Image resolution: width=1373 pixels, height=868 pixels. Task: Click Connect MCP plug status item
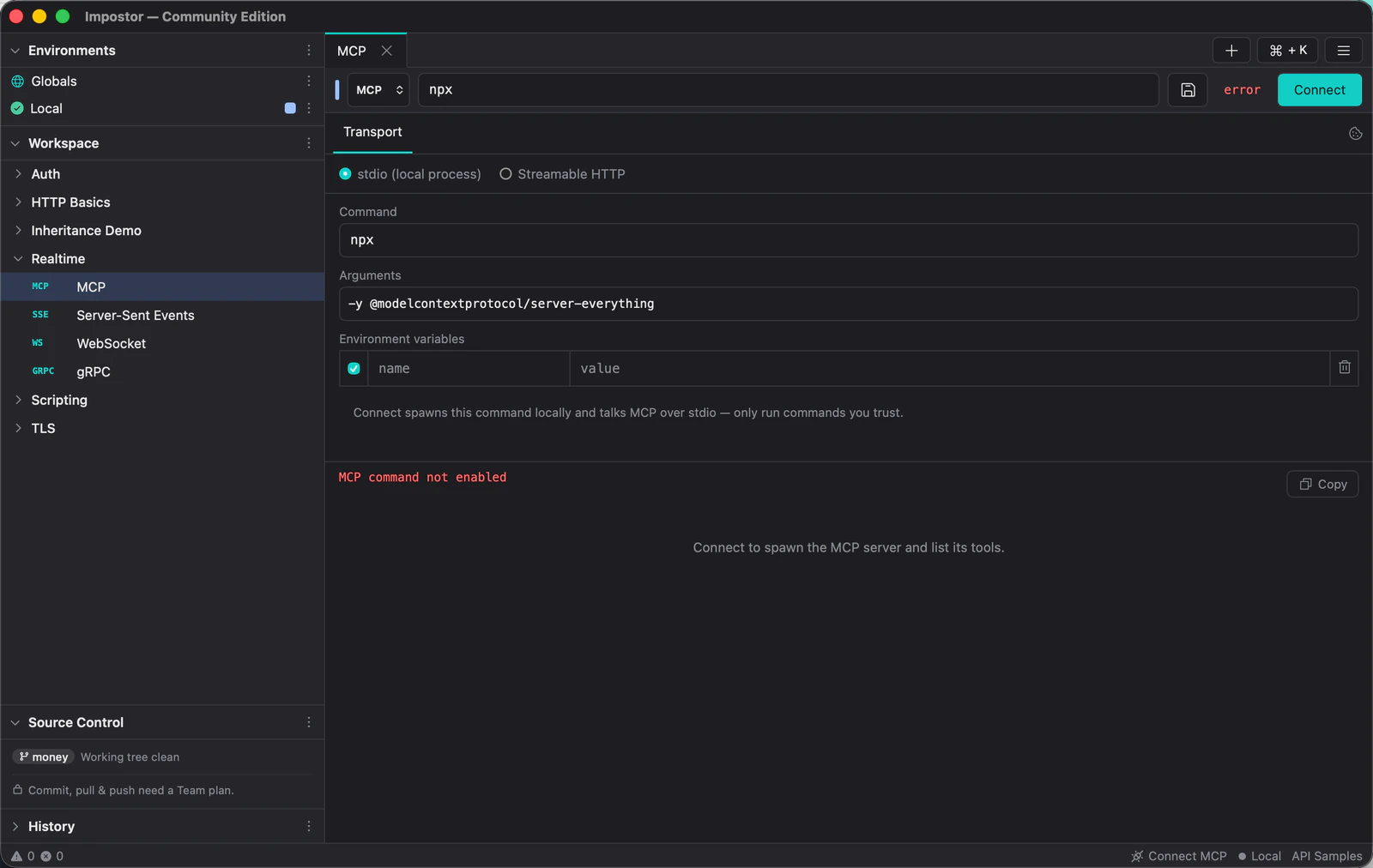click(1179, 856)
